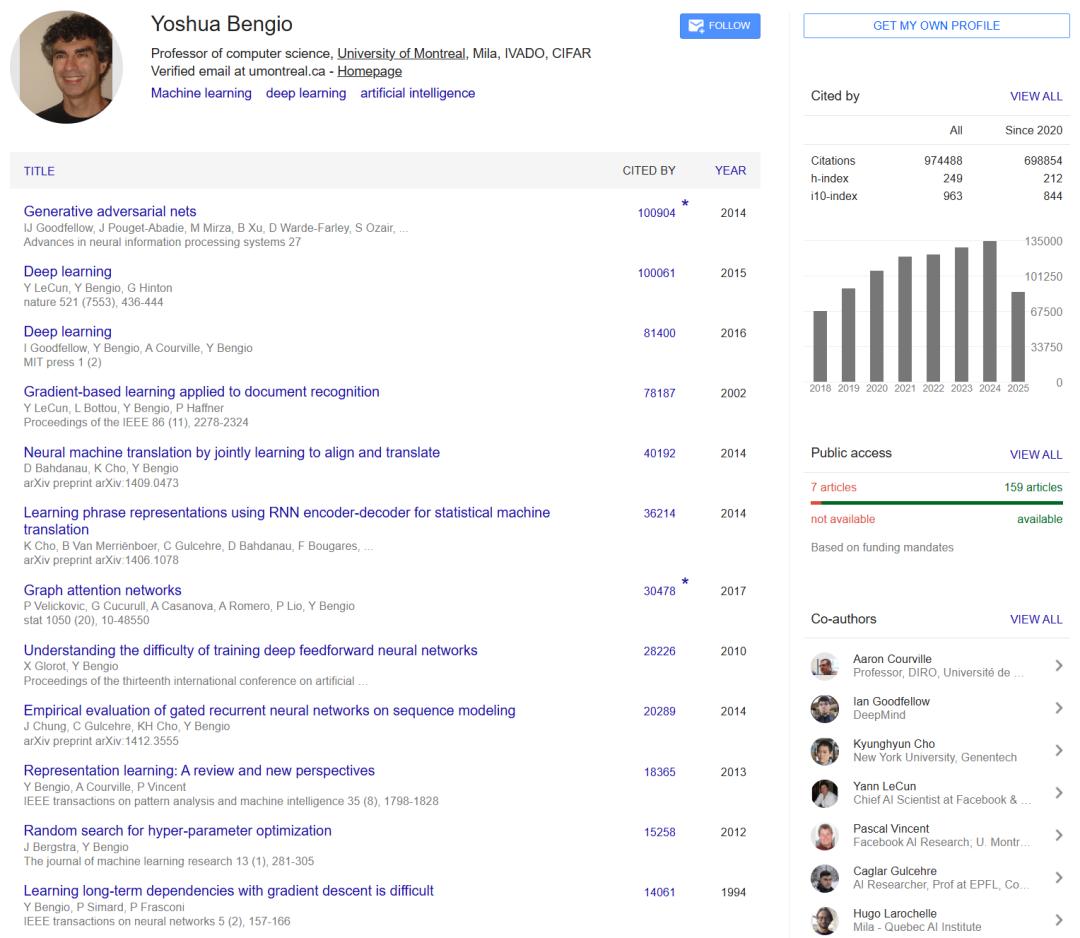Image resolution: width=1080 pixels, height=938 pixels.
Task: Click the public access availability progress bar
Action: (936, 503)
